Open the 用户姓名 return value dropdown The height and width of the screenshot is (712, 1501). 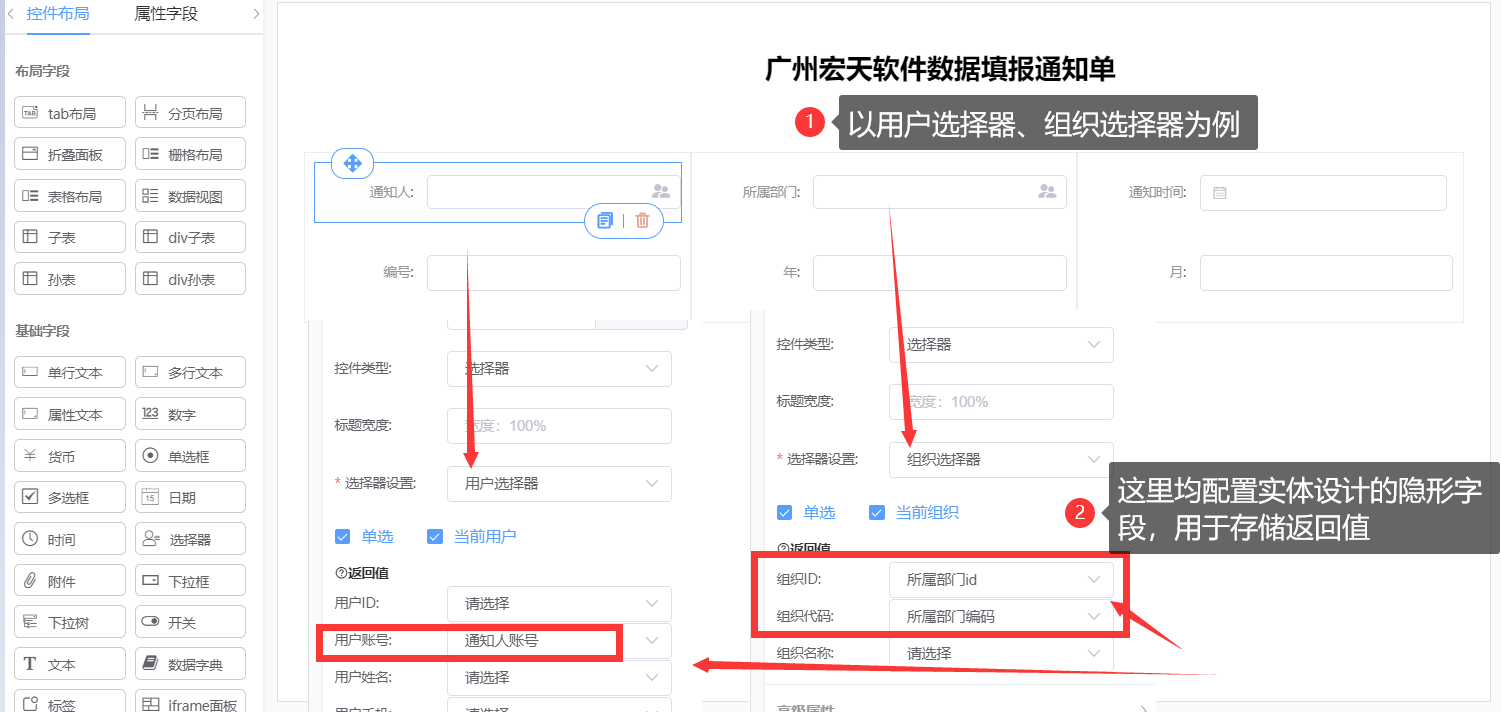tap(559, 677)
